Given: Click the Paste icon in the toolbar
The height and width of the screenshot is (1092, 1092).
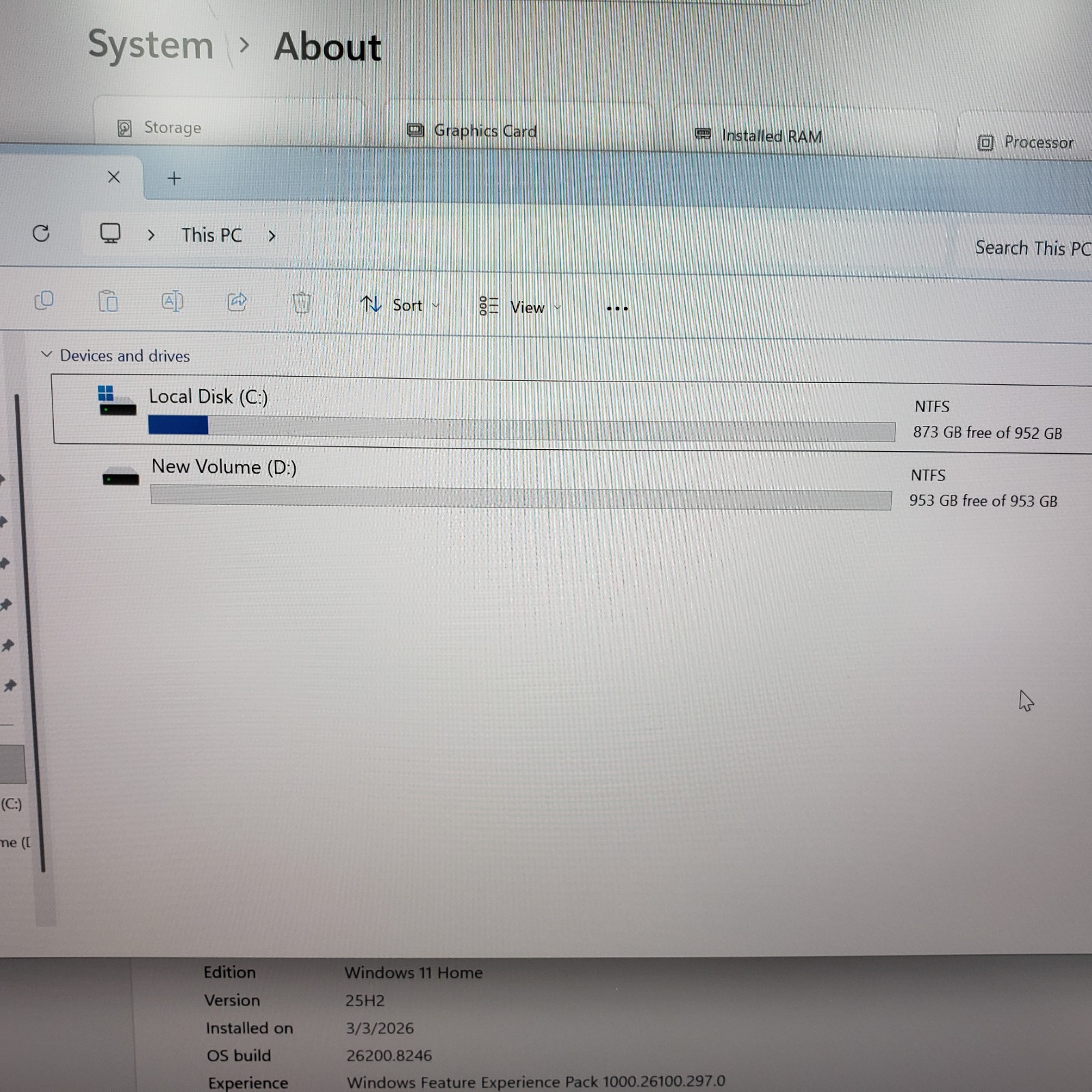Looking at the screenshot, I should tap(108, 300).
